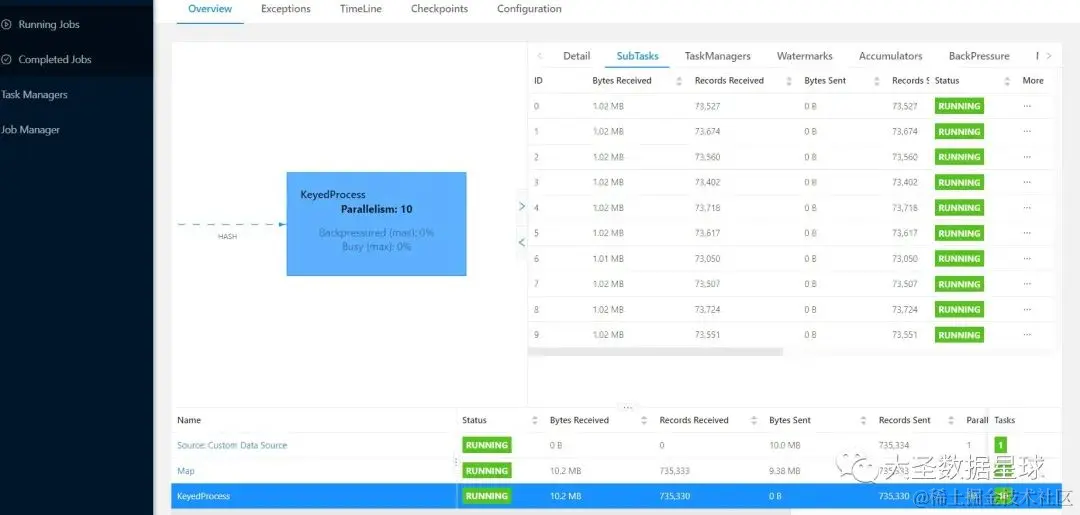Viewport: 1080px width, 515px height.
Task: Click the Completed Jobs check icon
Action: [6, 60]
